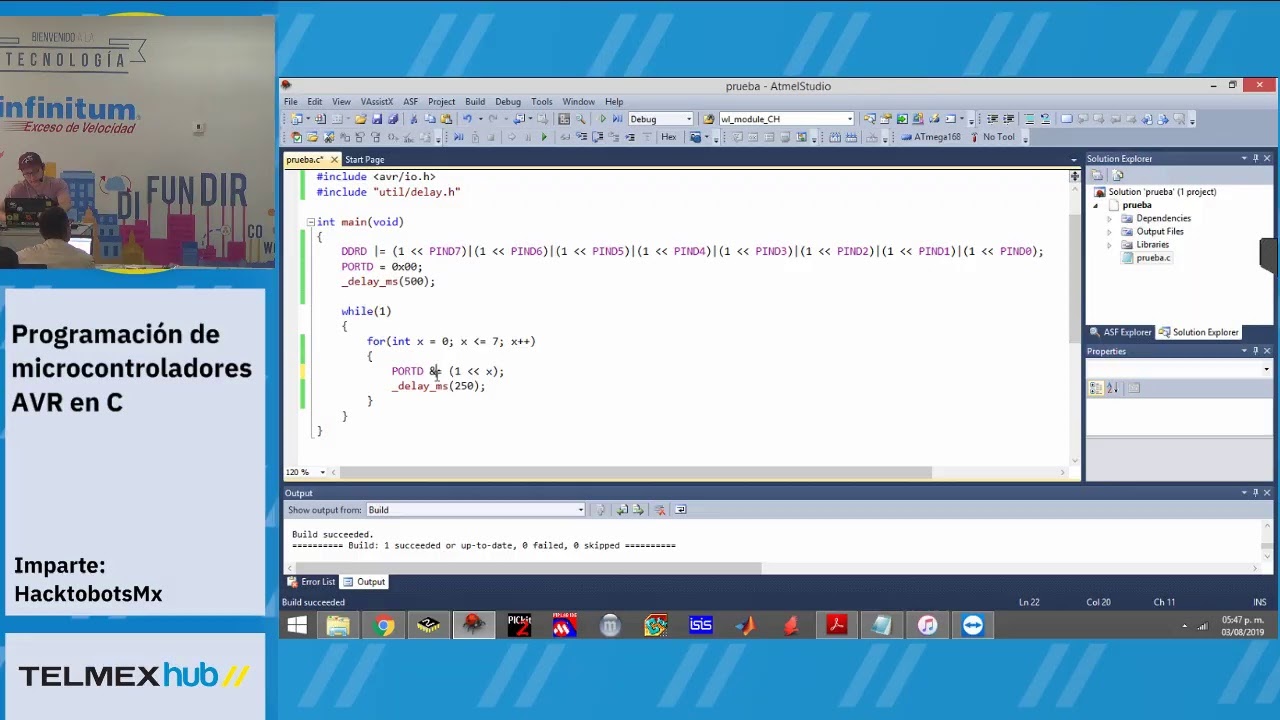Toggle auto-hide pin on Output panel
1280x720 pixels.
(x=1255, y=493)
